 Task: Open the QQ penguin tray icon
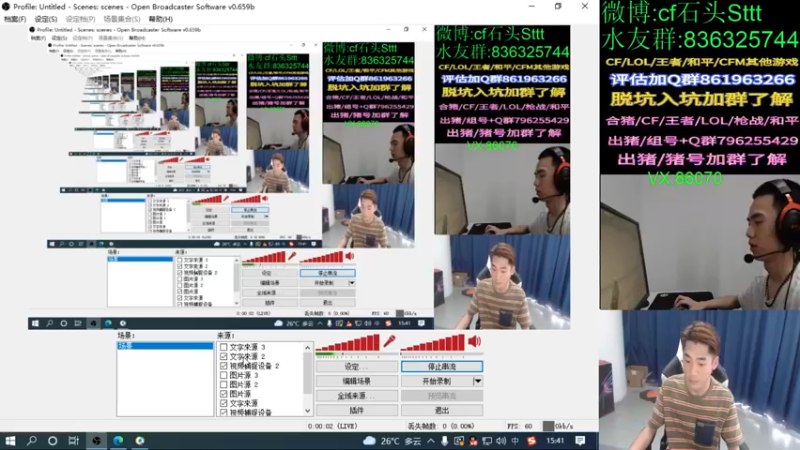click(x=473, y=441)
